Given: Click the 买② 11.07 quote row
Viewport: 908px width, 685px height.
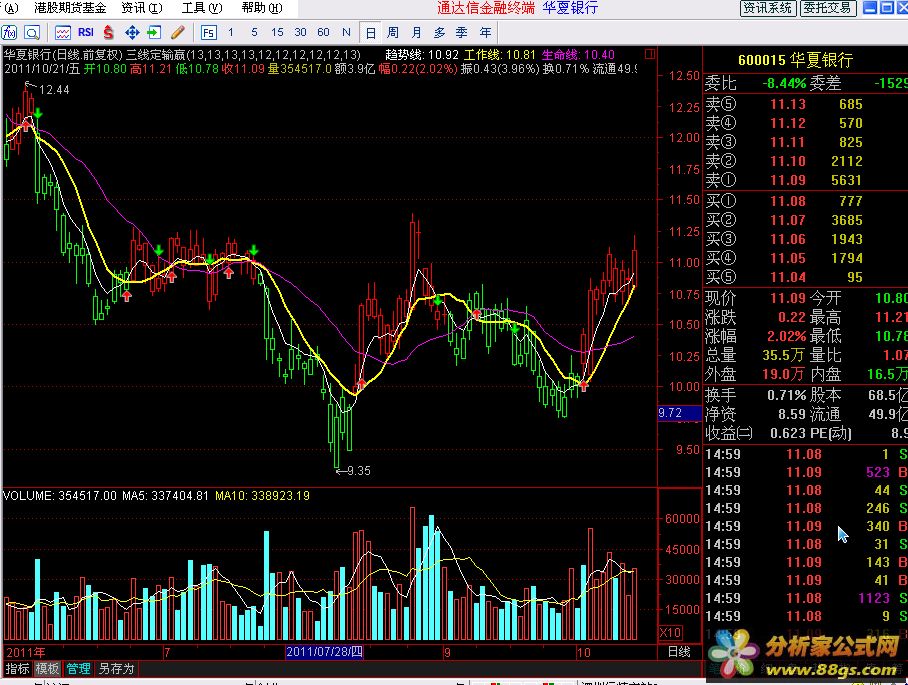Looking at the screenshot, I should tap(806, 220).
